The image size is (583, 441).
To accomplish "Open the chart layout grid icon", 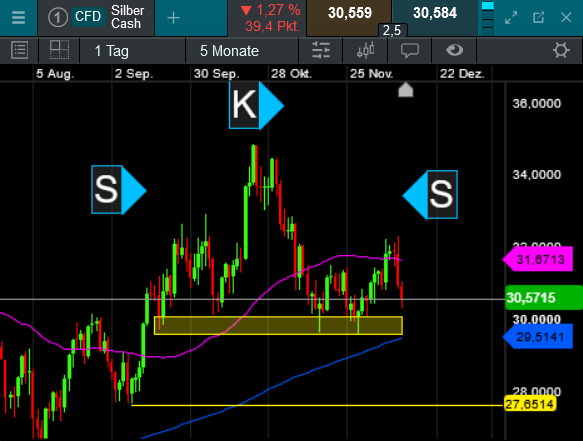I will (x=59, y=50).
